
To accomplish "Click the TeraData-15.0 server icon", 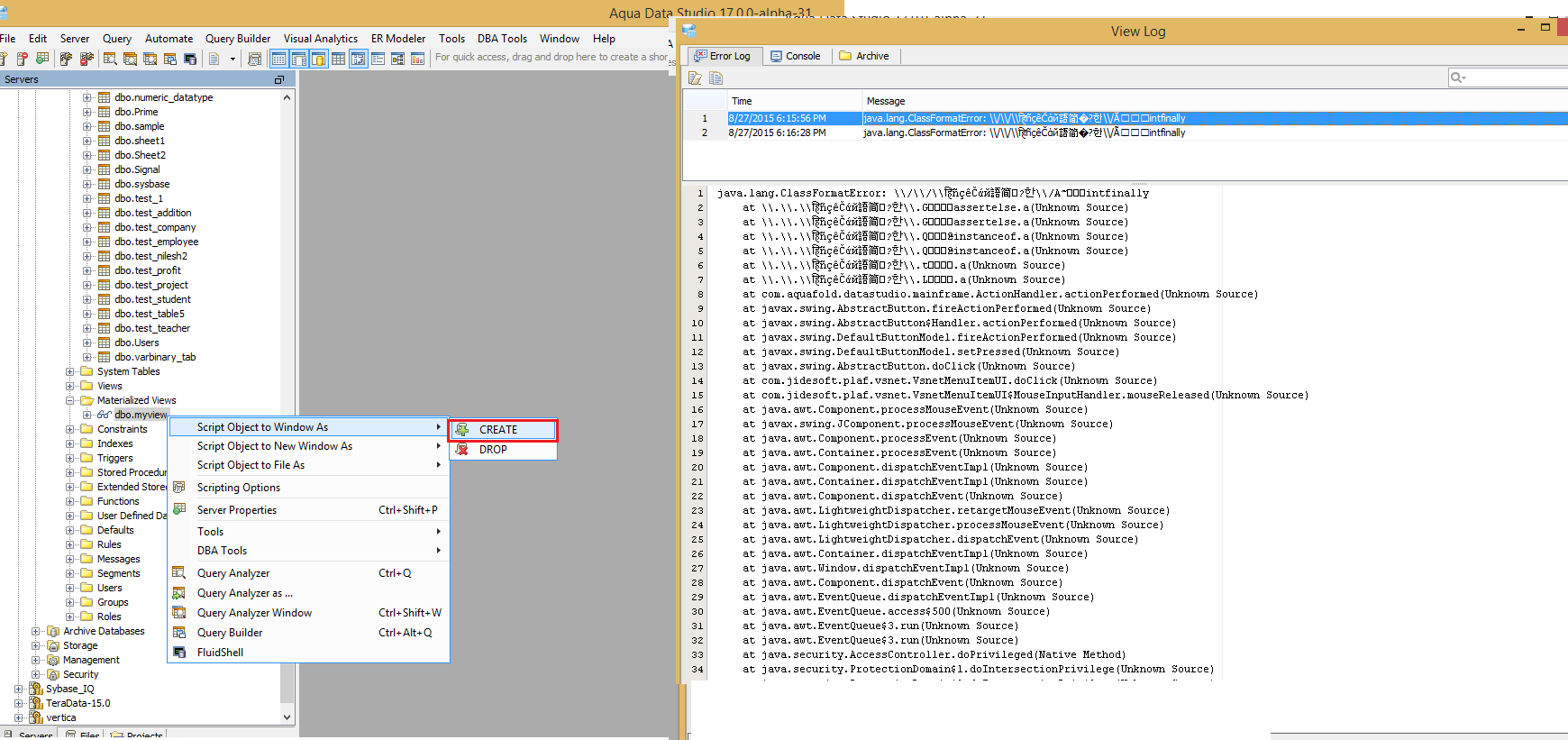I will coord(36,703).
